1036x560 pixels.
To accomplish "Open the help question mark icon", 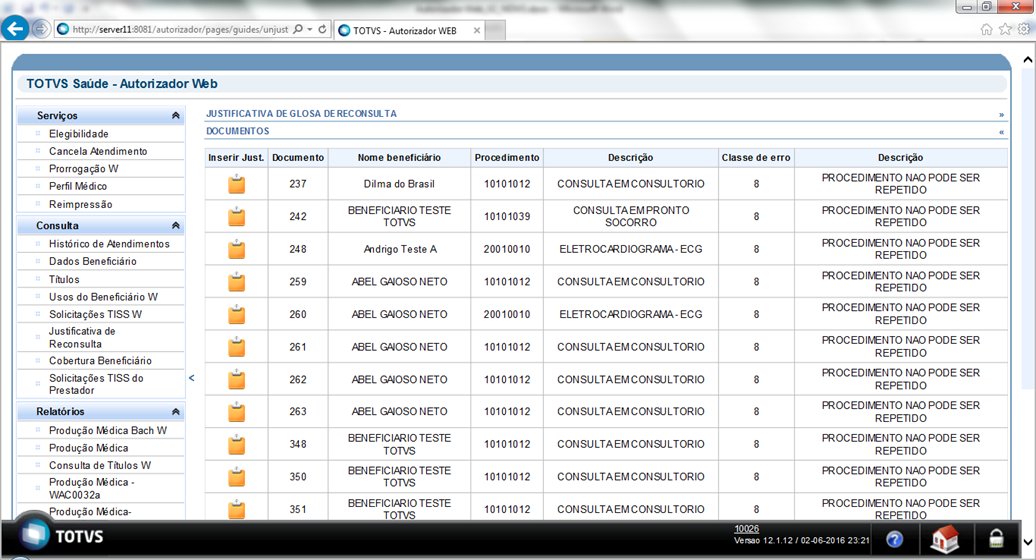I will pyautogui.click(x=895, y=540).
